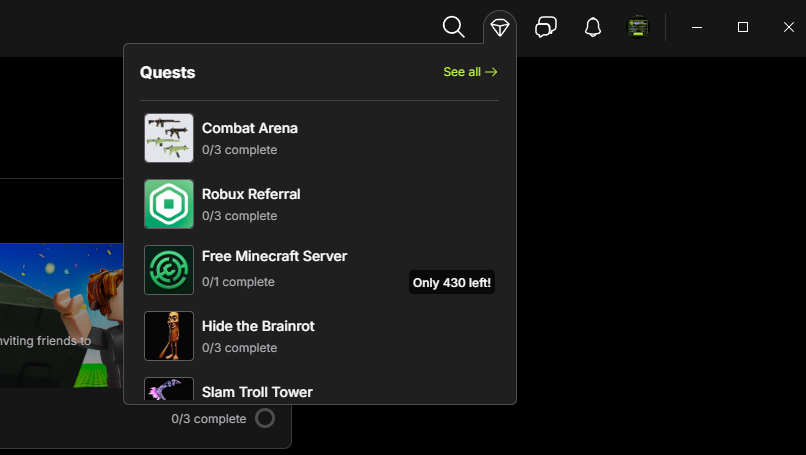806x455 pixels.
Task: Open the user avatar profile
Action: click(x=638, y=27)
